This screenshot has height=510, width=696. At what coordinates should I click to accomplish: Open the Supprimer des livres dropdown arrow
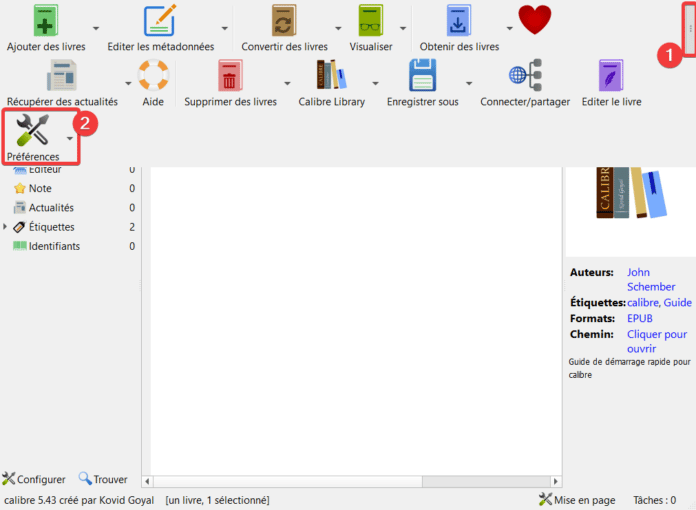288,83
